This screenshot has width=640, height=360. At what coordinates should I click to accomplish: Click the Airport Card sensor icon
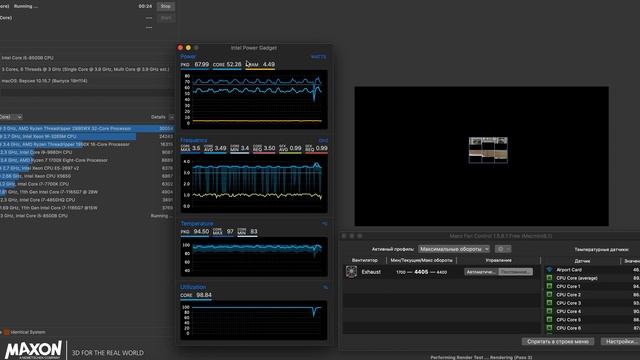tap(549, 270)
